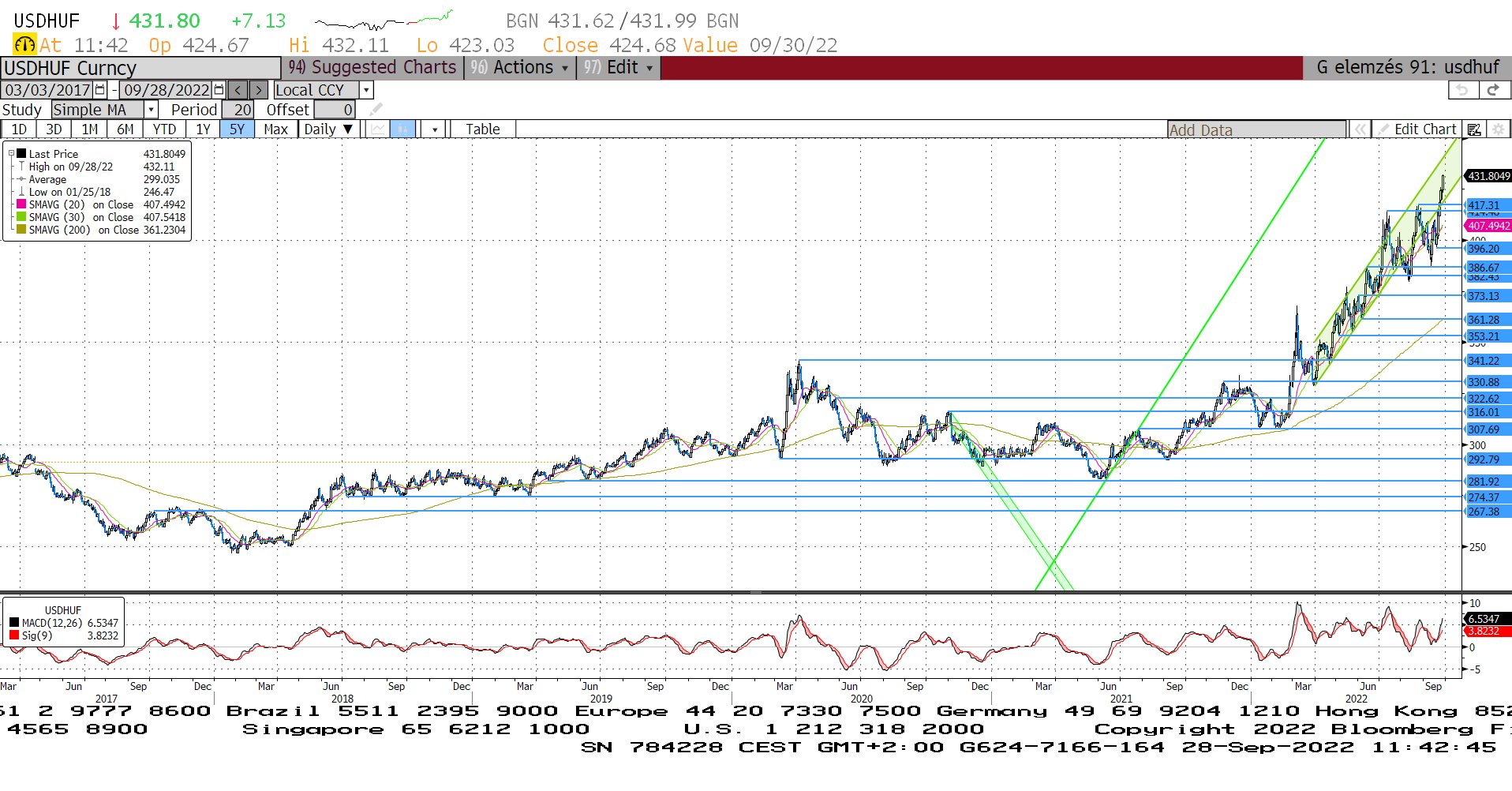Viewport: 1512px width, 791px height.
Task: Click the pencil icon next to Offset
Action: [x=376, y=110]
